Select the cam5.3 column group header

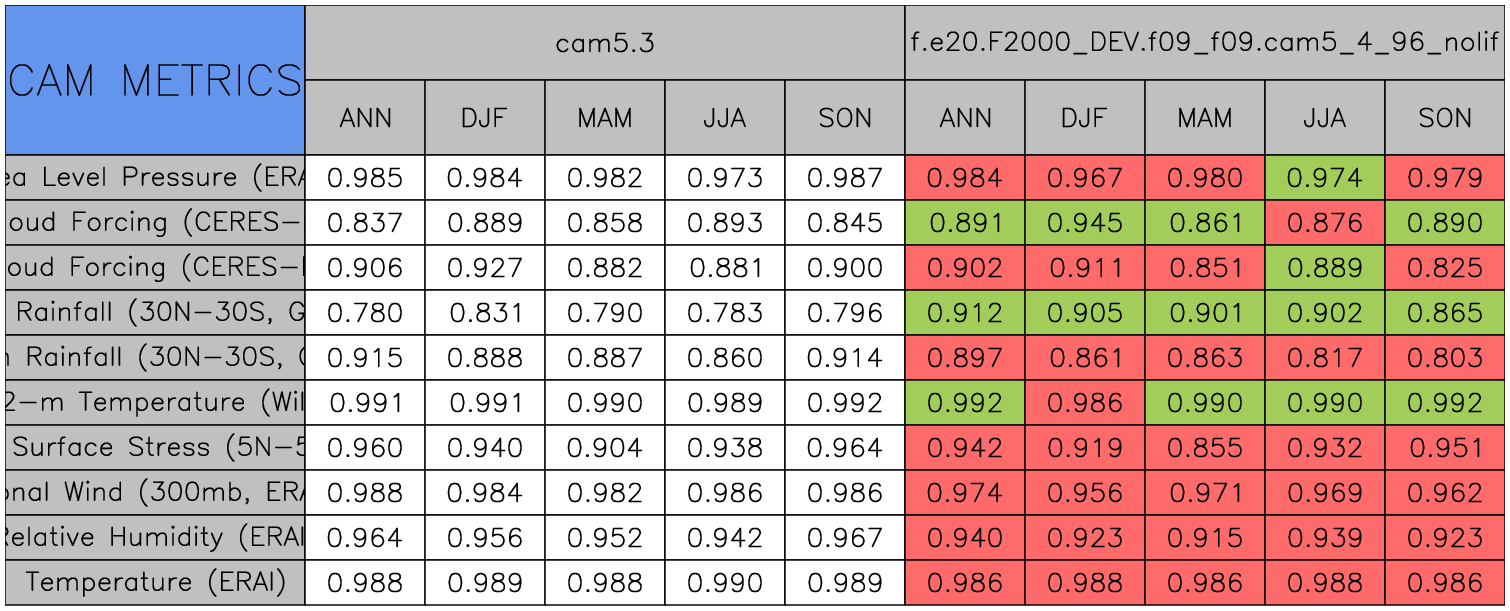point(605,43)
